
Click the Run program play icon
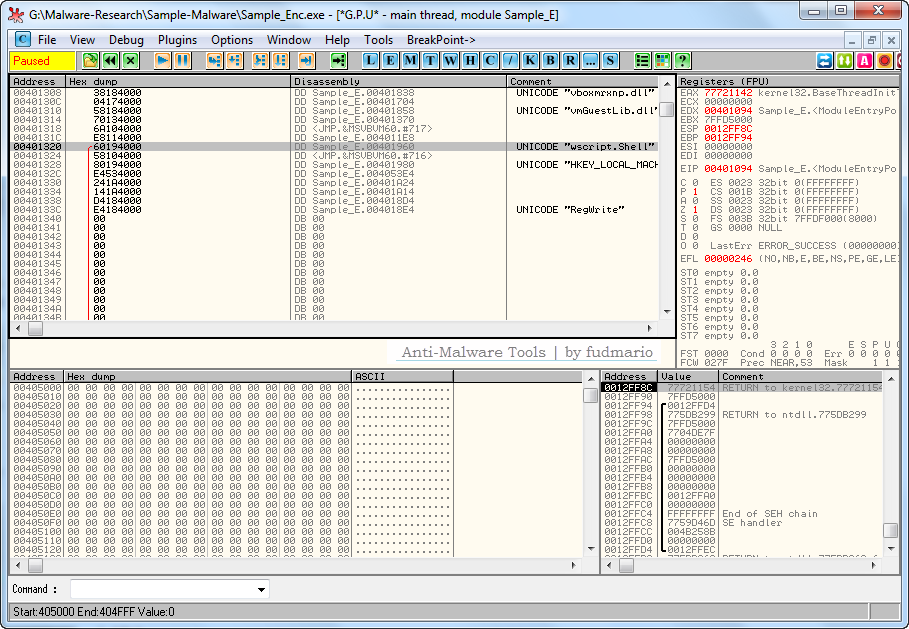(x=162, y=61)
